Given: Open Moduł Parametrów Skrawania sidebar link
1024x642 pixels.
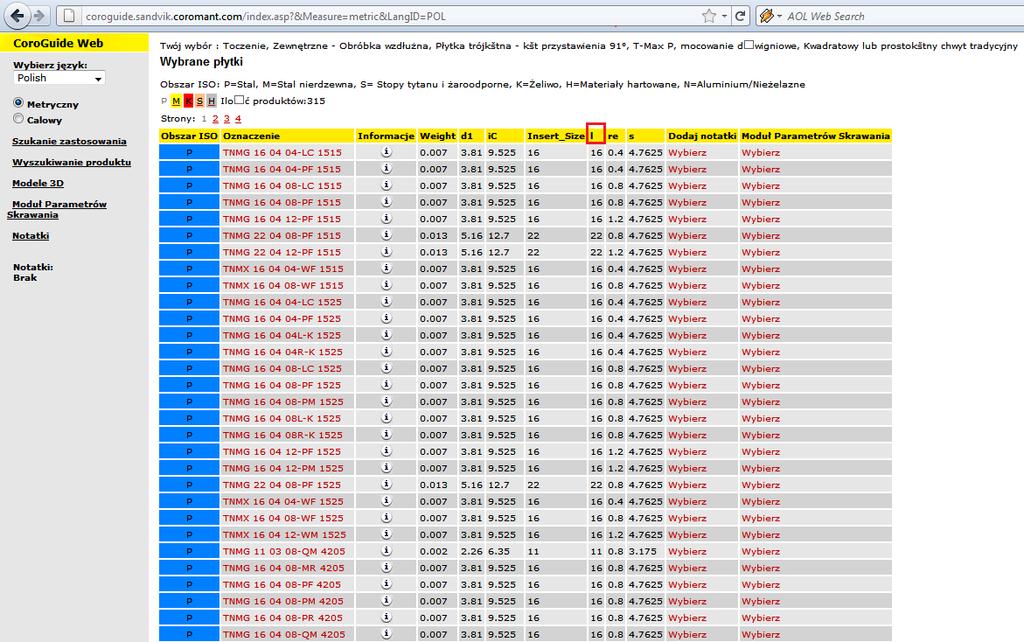Looking at the screenshot, I should pos(57,209).
